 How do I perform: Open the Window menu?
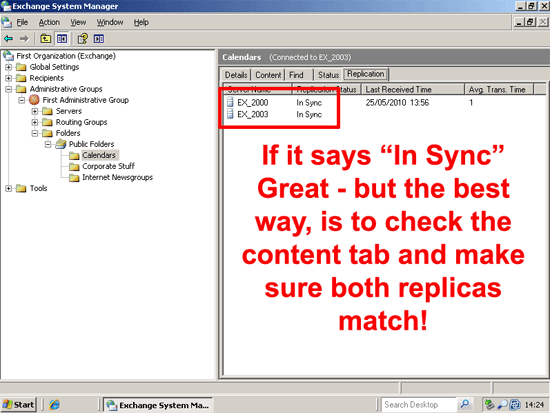110,22
